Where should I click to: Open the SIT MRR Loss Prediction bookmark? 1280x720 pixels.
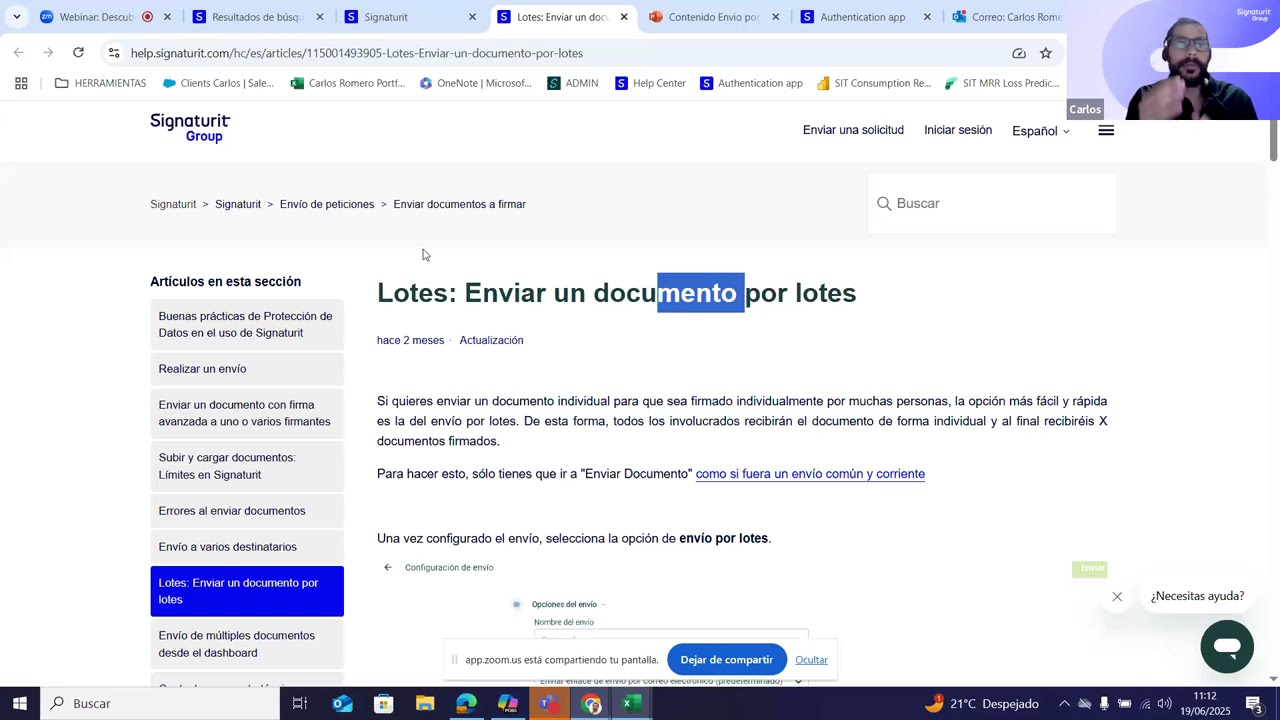point(1002,83)
